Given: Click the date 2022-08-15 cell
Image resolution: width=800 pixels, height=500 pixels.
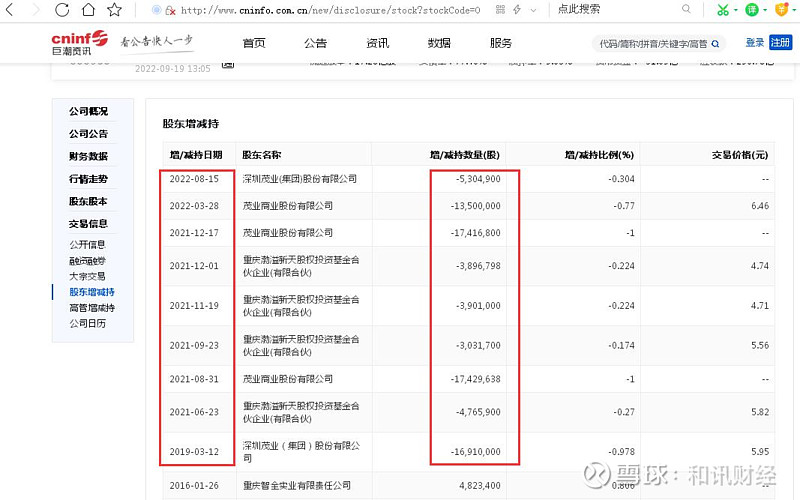Looking at the screenshot, I should point(194,179).
